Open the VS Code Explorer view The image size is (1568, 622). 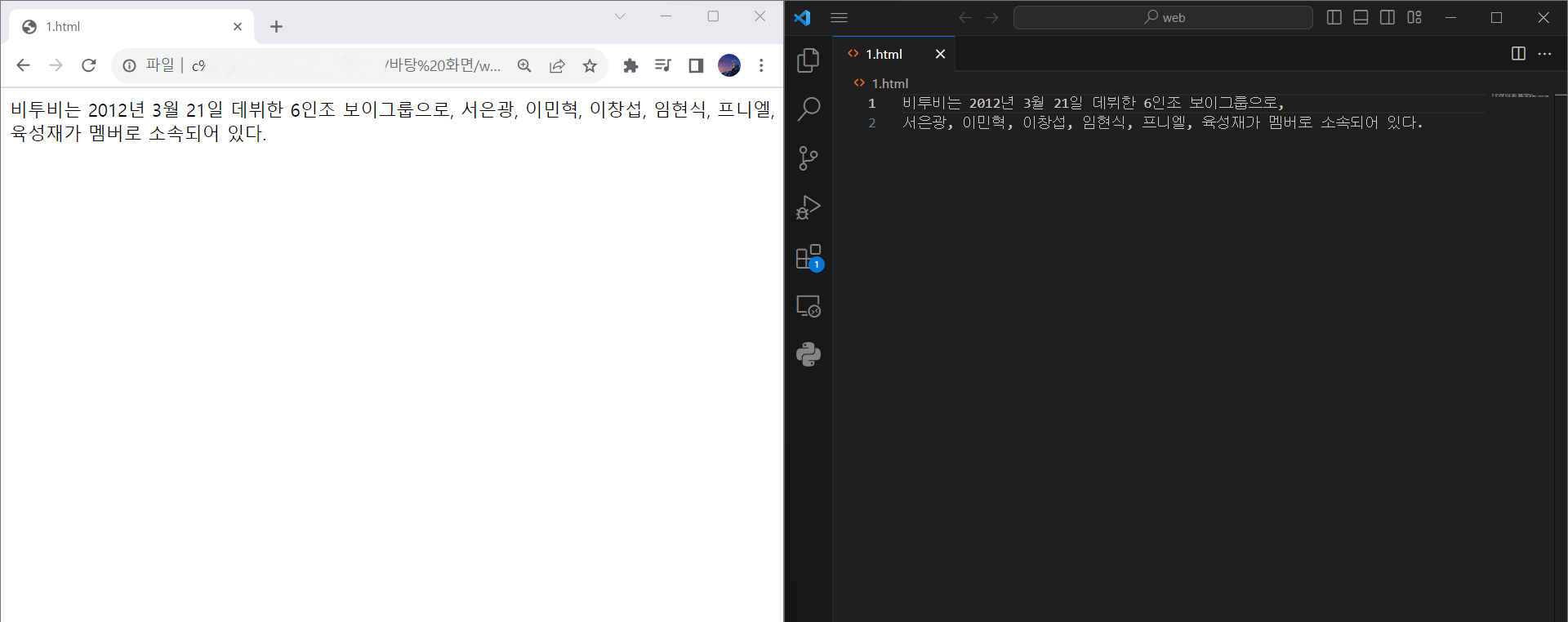[808, 60]
